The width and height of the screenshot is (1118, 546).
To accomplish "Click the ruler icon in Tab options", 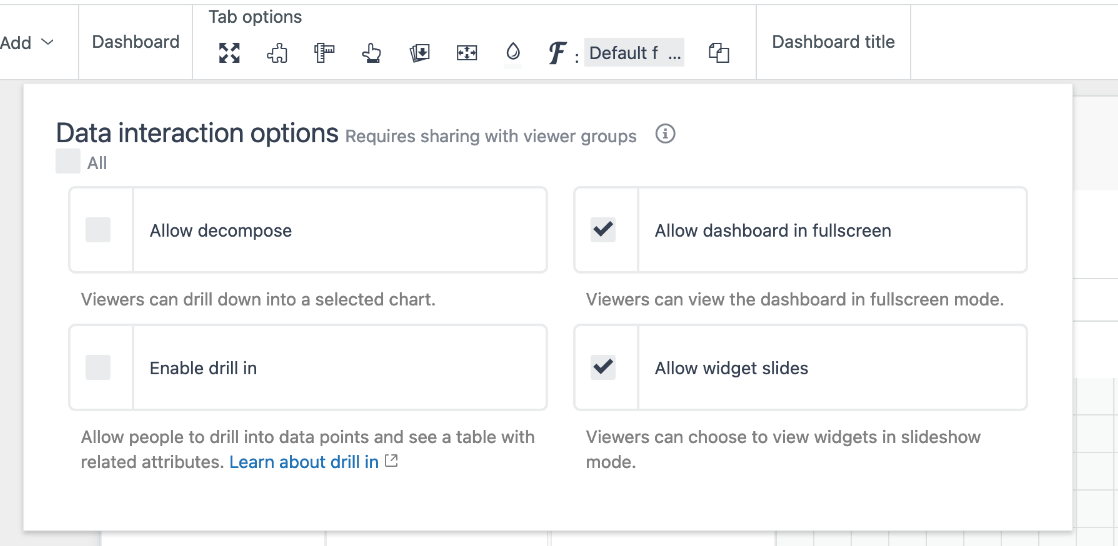I will tap(324, 54).
